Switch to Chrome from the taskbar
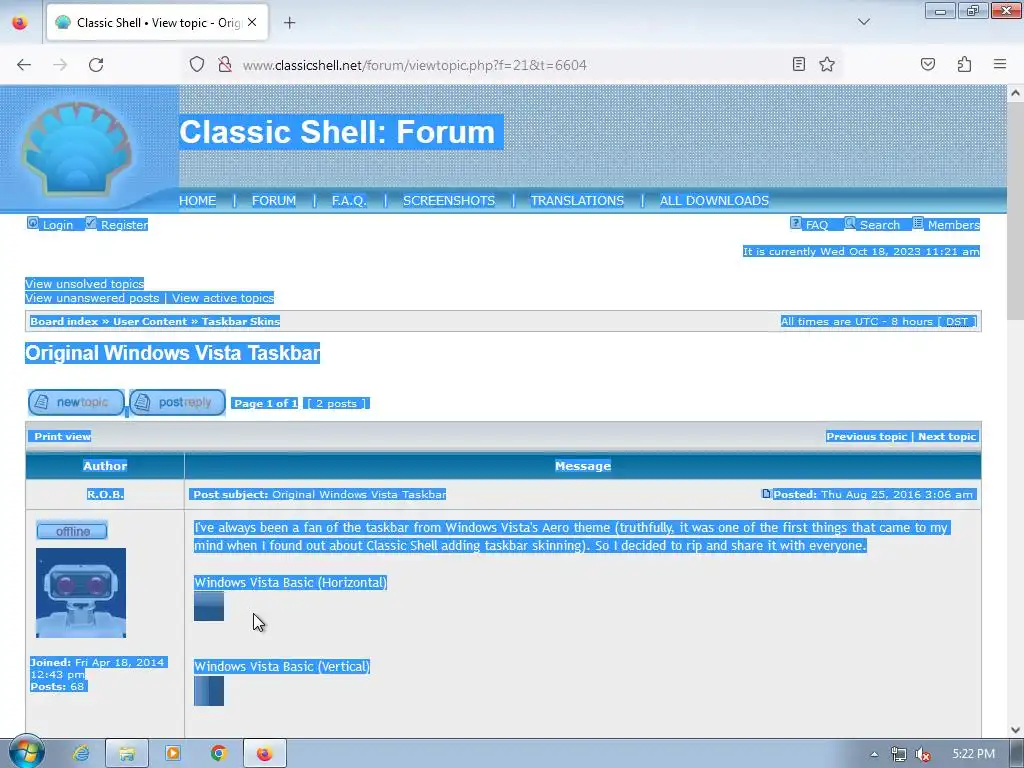This screenshot has width=1024, height=768. click(219, 754)
